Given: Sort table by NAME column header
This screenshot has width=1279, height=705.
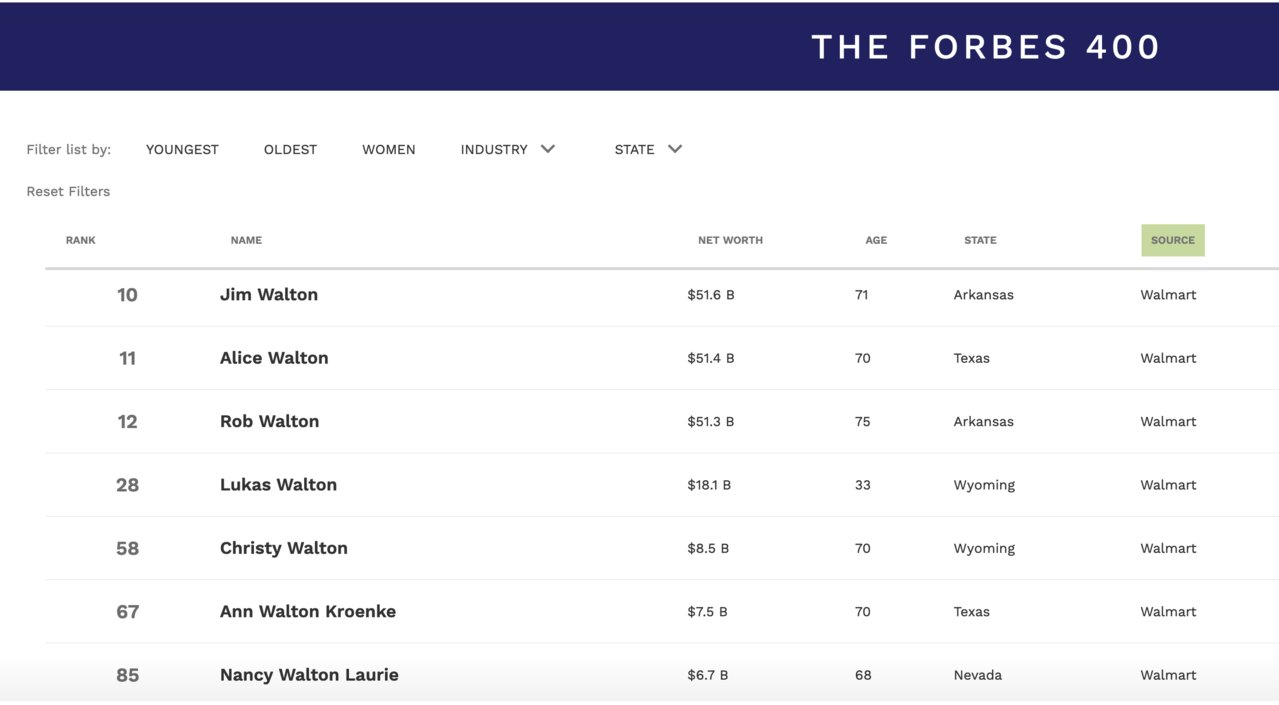Looking at the screenshot, I should click(246, 240).
